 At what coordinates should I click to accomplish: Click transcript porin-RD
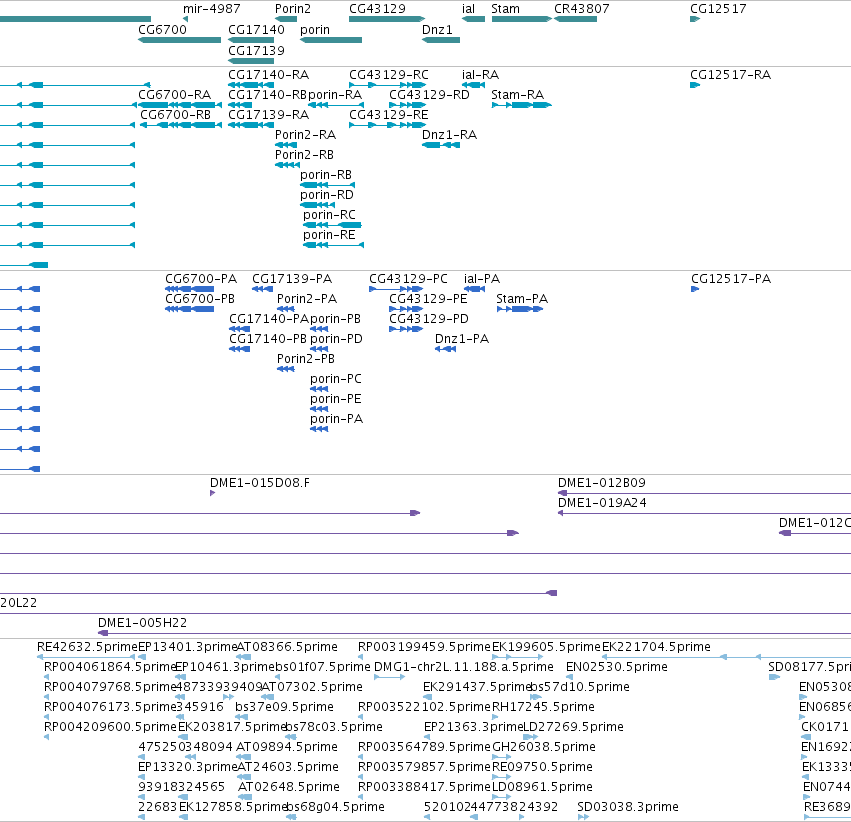317,205
